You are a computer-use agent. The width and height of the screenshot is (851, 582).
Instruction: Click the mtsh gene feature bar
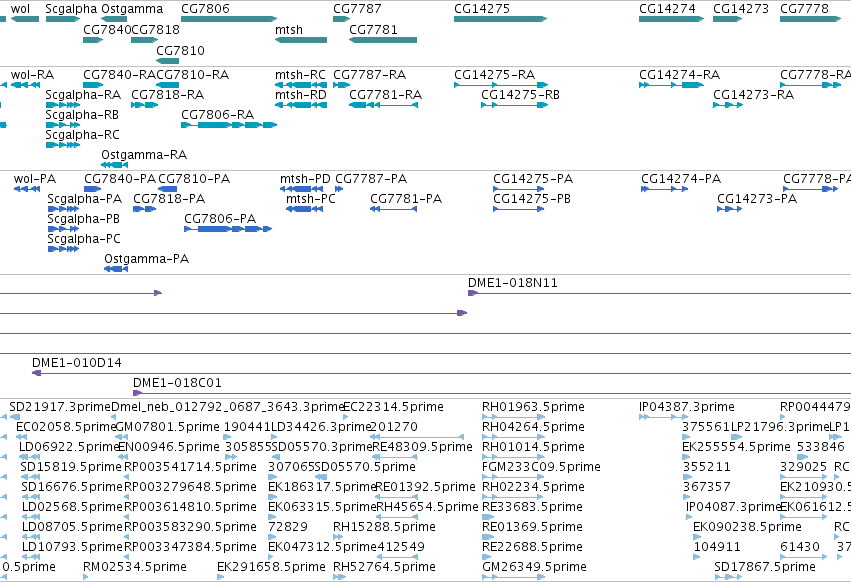(x=301, y=40)
